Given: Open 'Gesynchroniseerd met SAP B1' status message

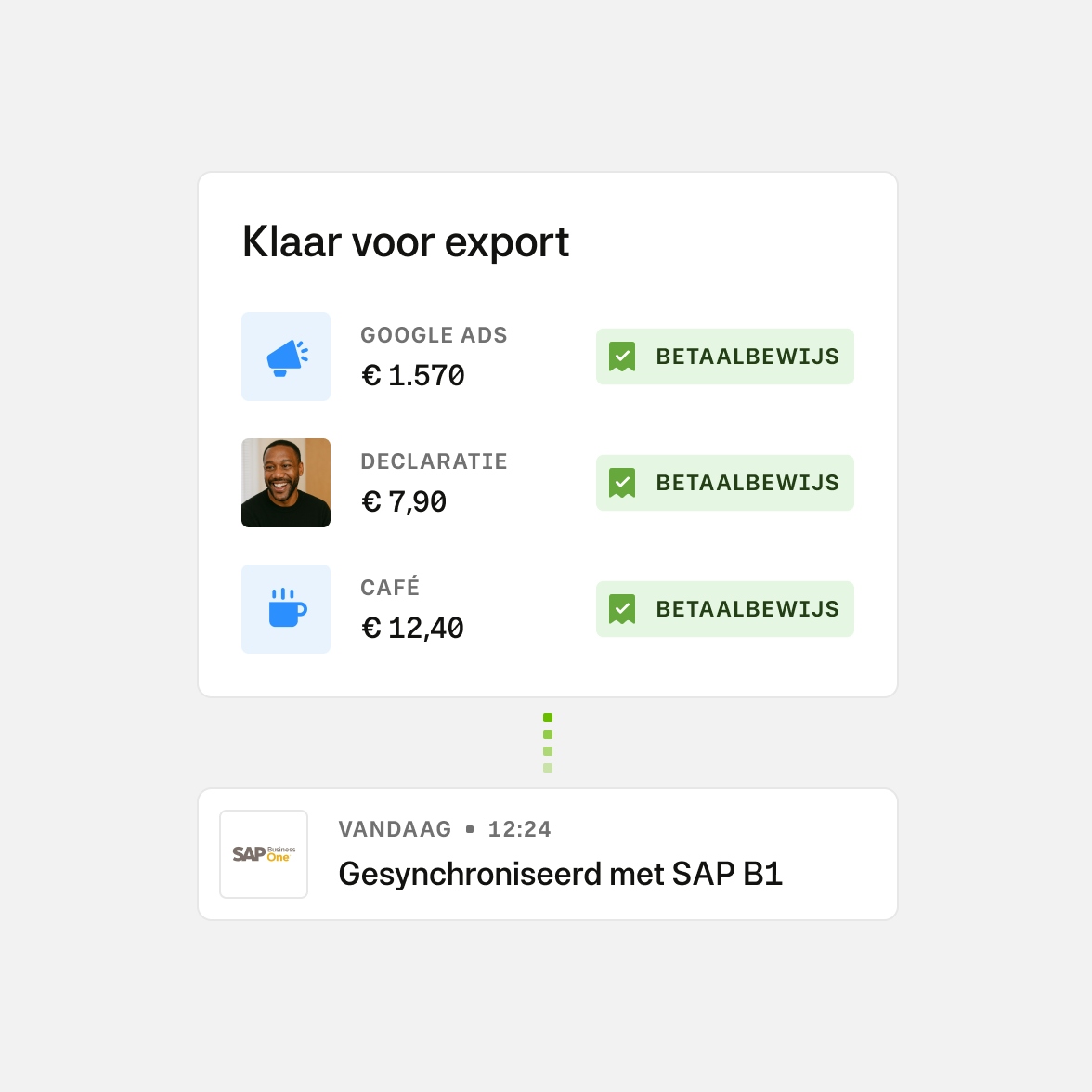Looking at the screenshot, I should click(x=560, y=874).
